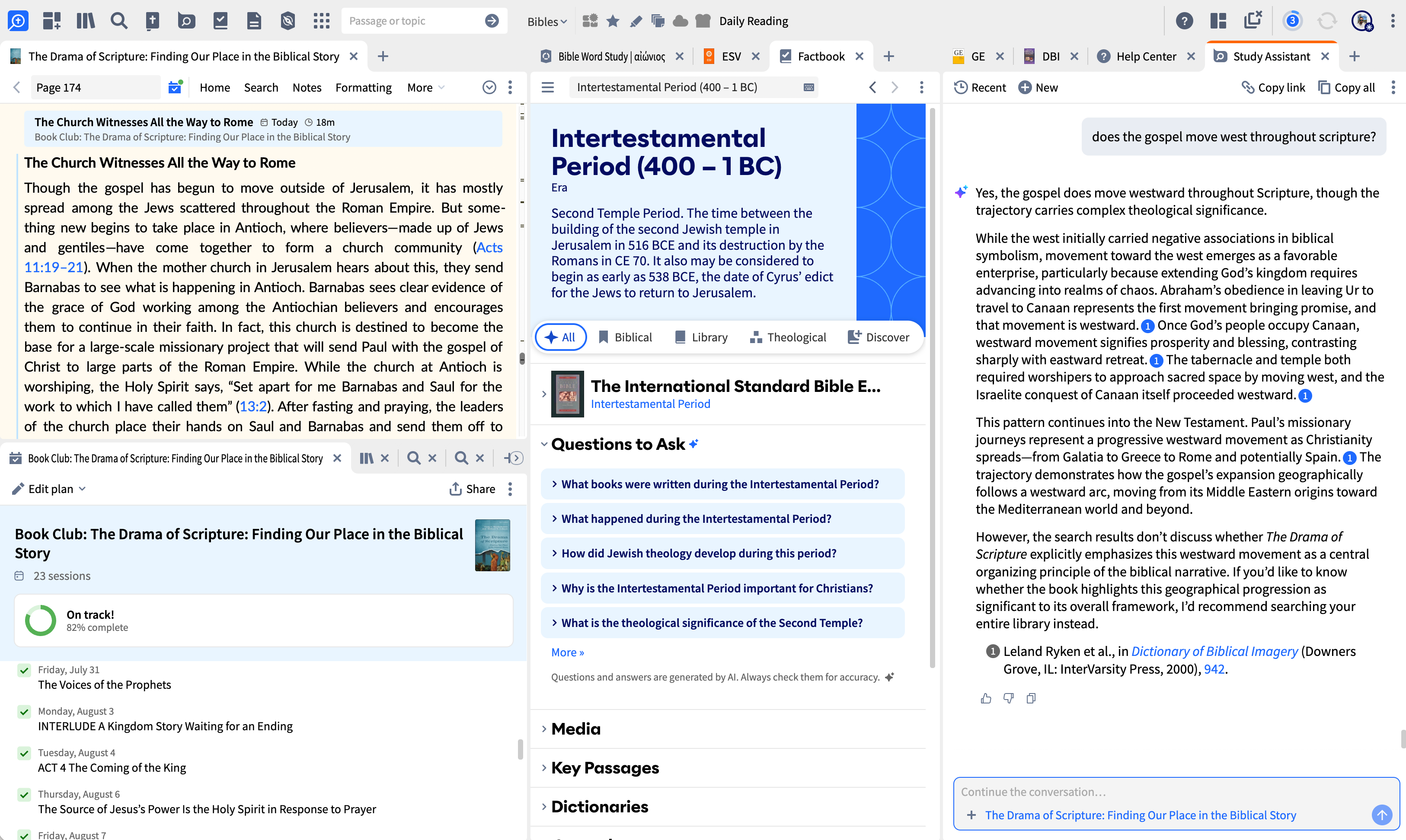Viewport: 1406px width, 840px height.
Task: Open the Help question mark icon
Action: click(1184, 21)
